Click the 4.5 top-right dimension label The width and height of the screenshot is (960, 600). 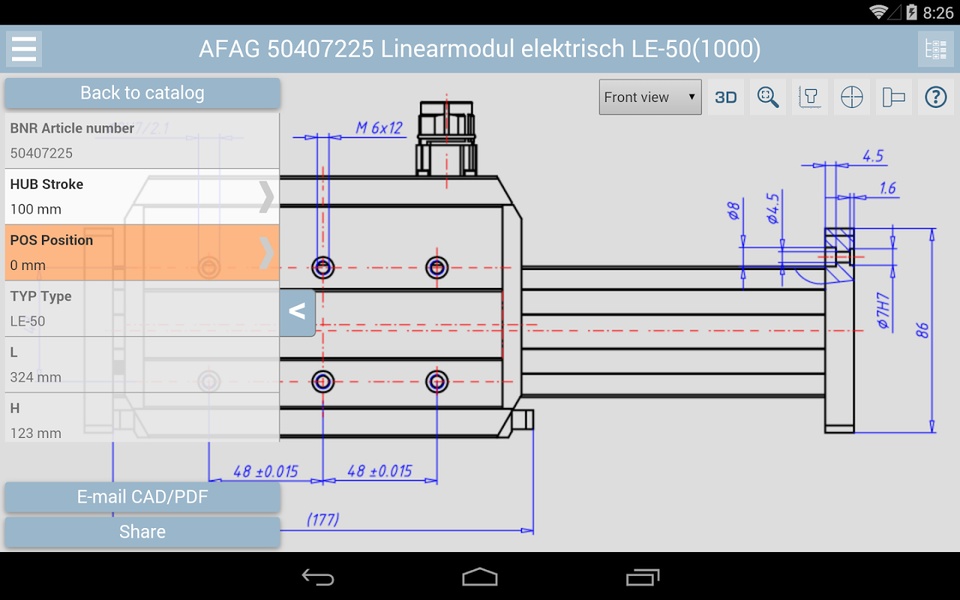coord(873,156)
